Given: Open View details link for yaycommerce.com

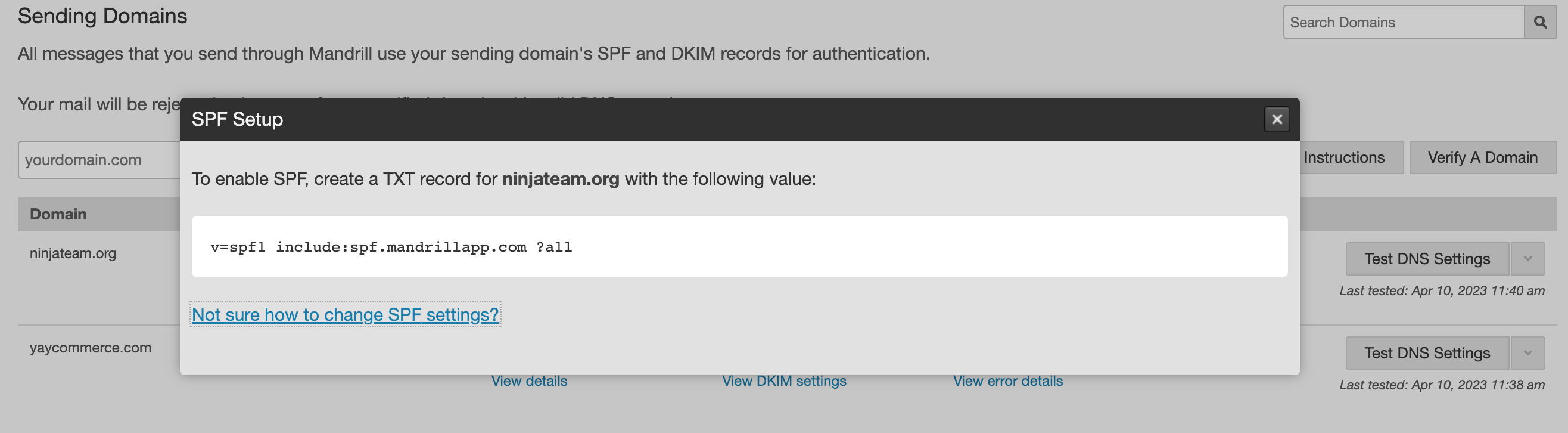Looking at the screenshot, I should tap(529, 381).
